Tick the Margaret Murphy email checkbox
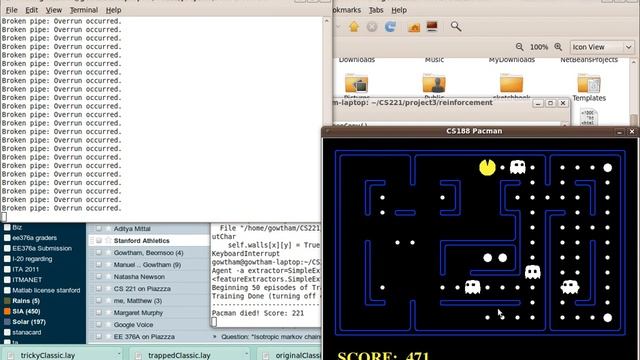Screen dimensions: 640x360 click(x=98, y=313)
